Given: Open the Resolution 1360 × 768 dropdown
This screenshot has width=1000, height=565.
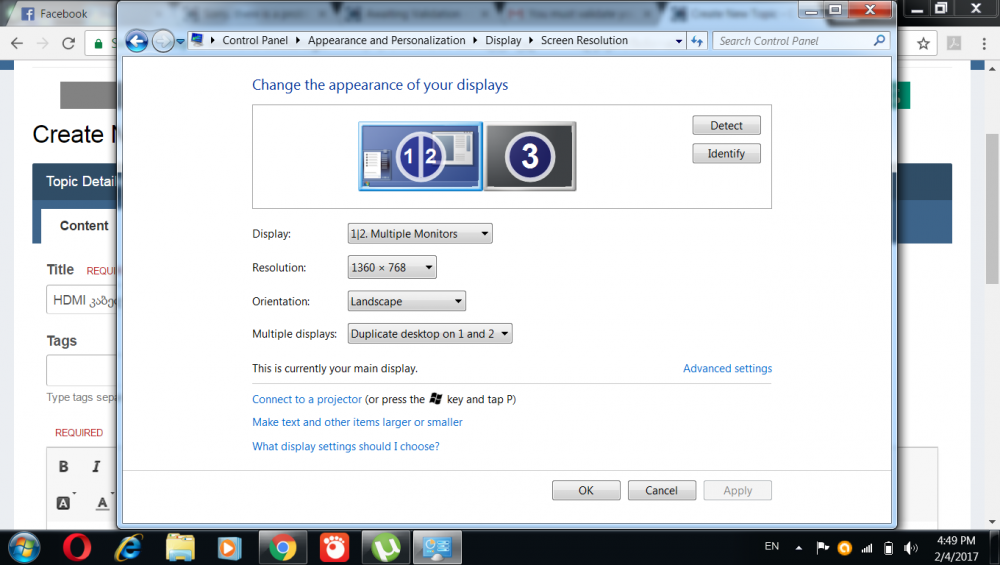Looking at the screenshot, I should 392,268.
